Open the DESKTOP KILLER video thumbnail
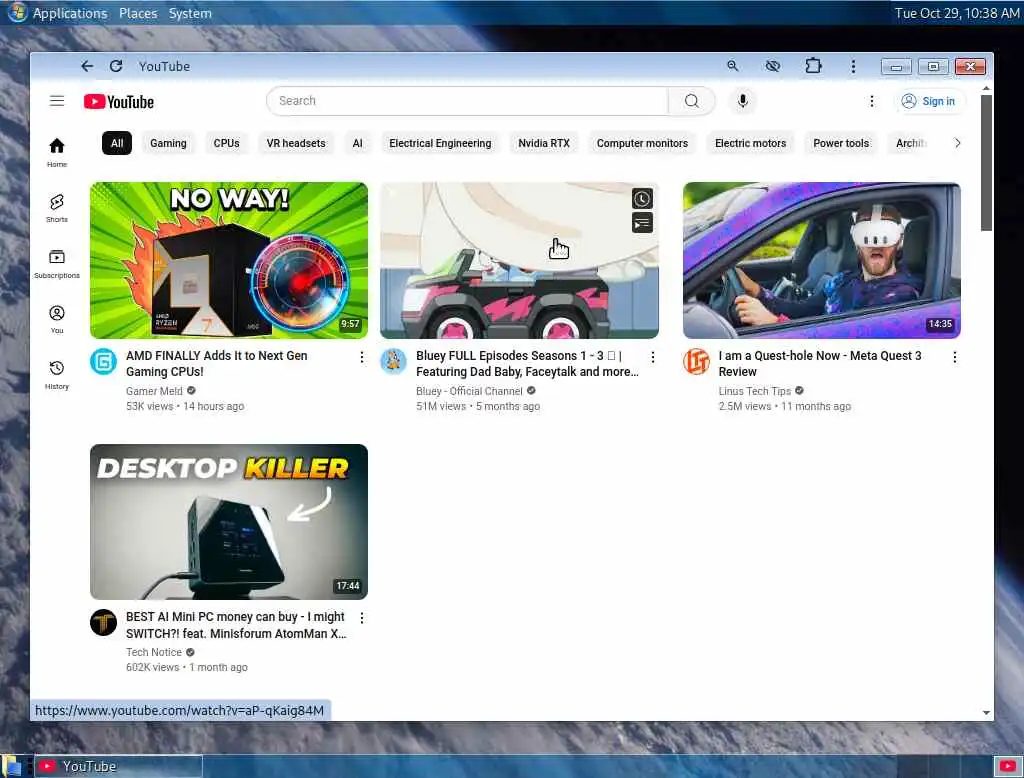The image size is (1024, 778). (x=229, y=521)
